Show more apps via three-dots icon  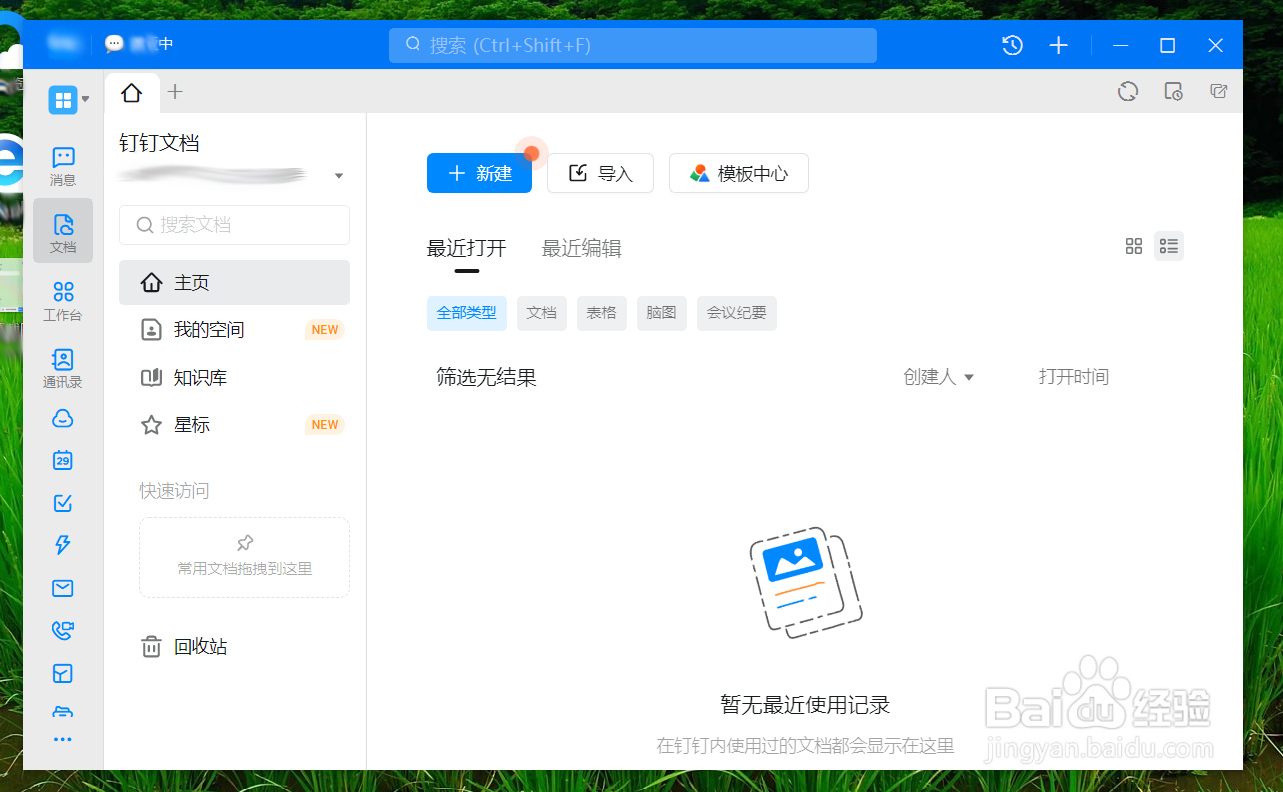(x=63, y=740)
